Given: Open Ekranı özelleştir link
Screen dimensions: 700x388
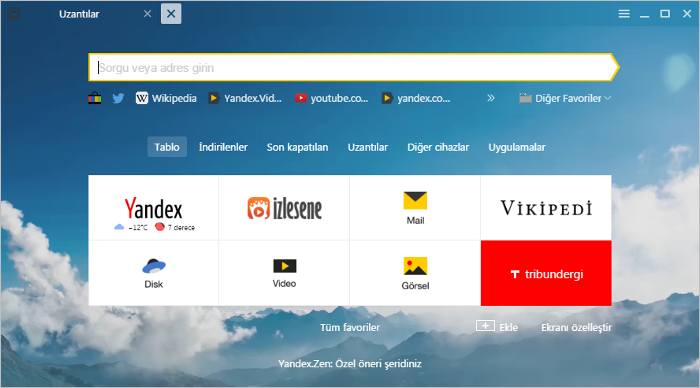Looking at the screenshot, I should [576, 327].
